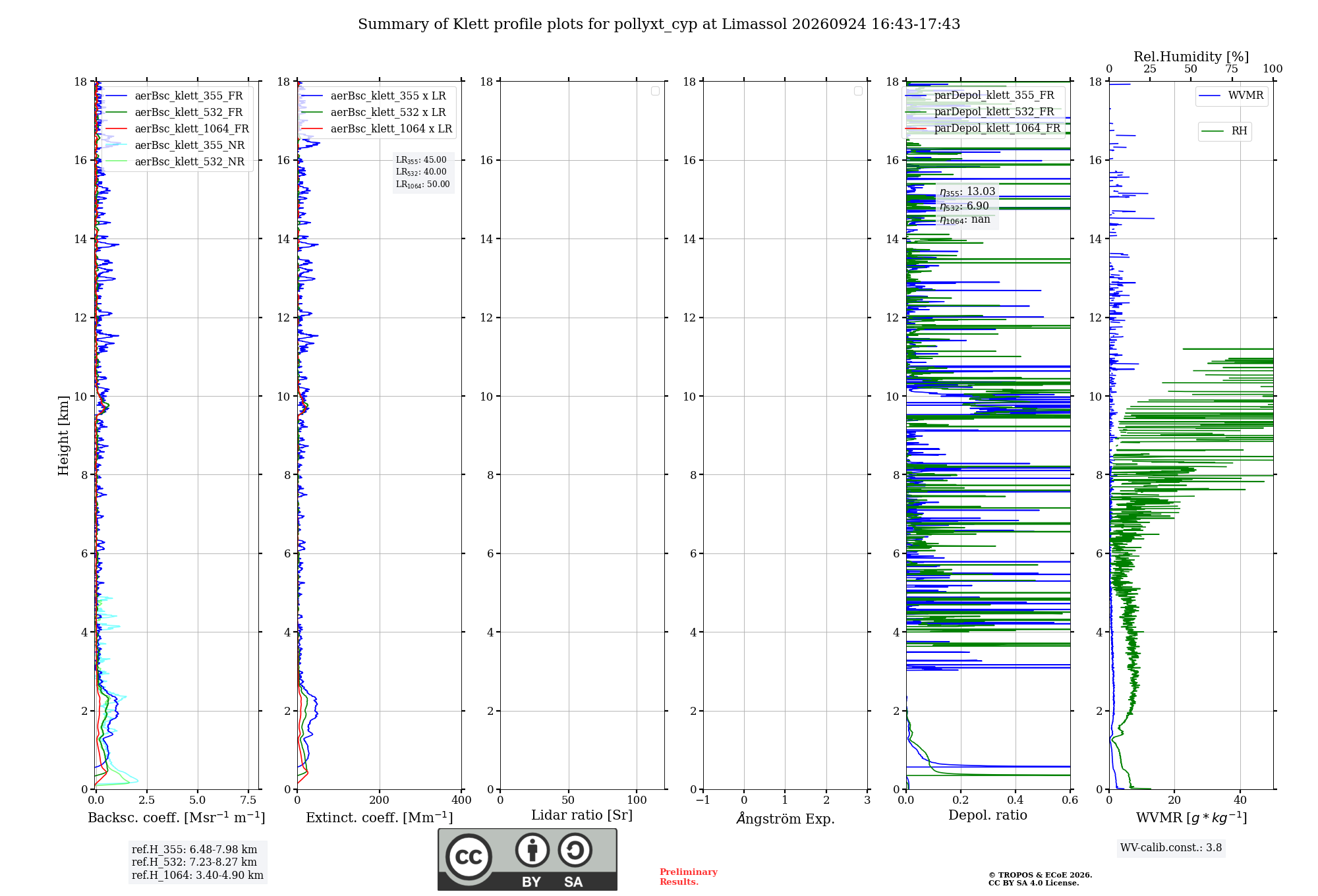Click the CC BY SA 4.0 License text

pyautogui.click(x=1033, y=883)
